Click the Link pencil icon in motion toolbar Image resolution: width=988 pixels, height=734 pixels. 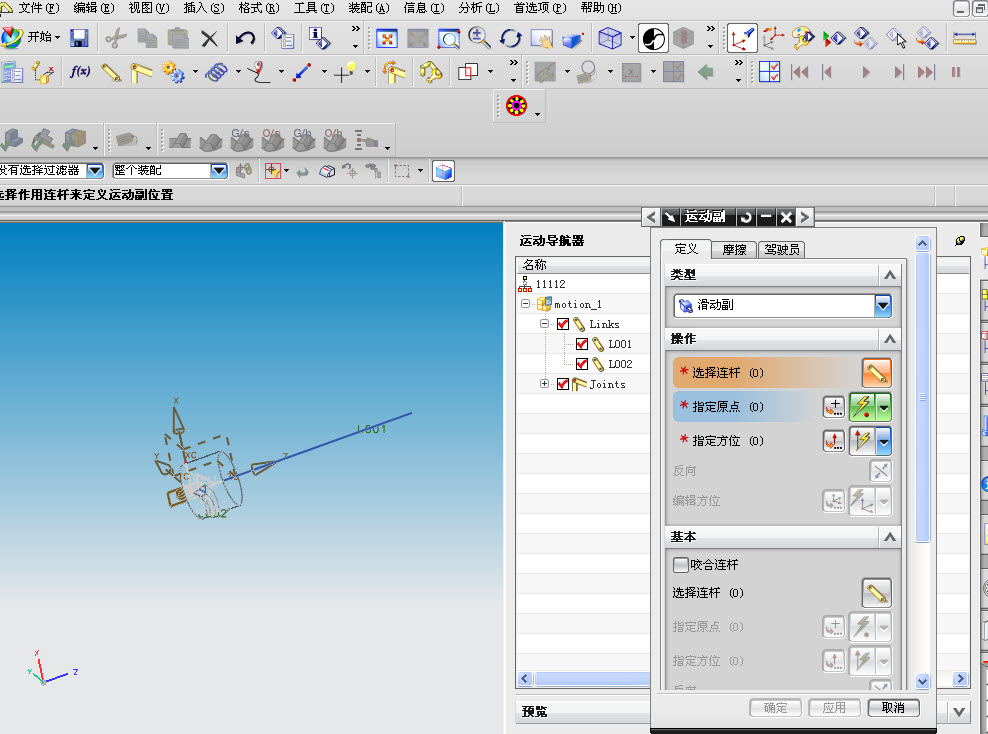tap(111, 72)
